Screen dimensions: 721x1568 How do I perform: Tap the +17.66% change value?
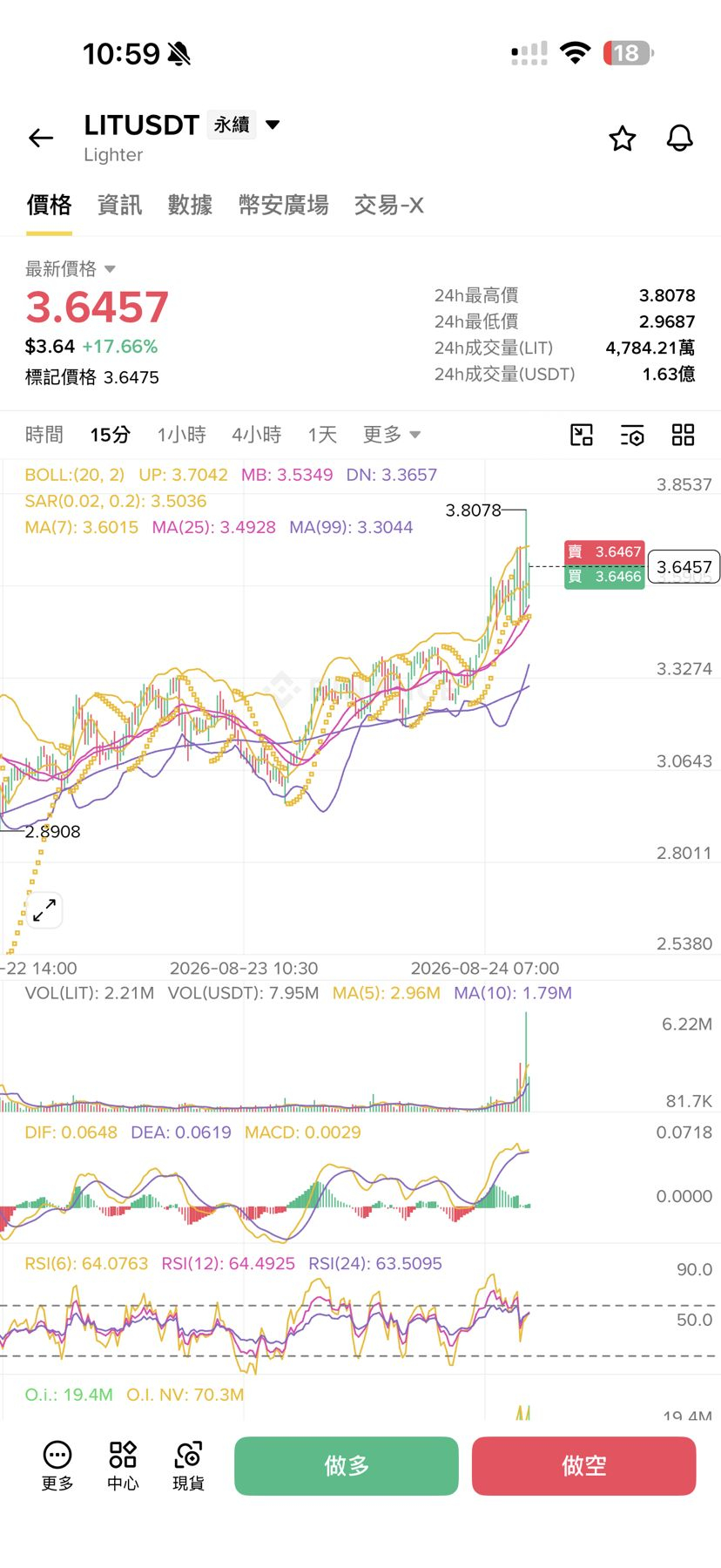120,347
